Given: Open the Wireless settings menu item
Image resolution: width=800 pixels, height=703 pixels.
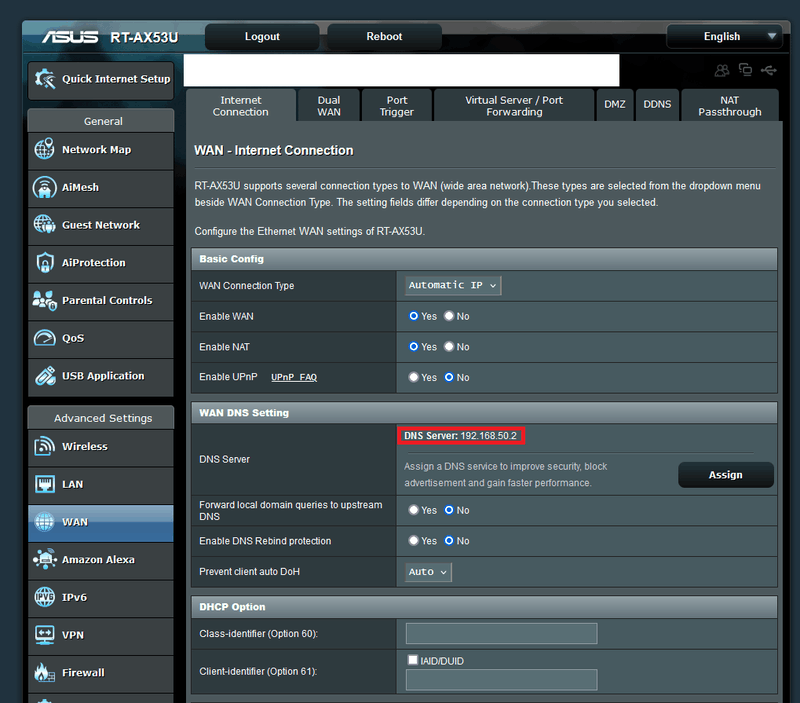Looking at the screenshot, I should (101, 448).
